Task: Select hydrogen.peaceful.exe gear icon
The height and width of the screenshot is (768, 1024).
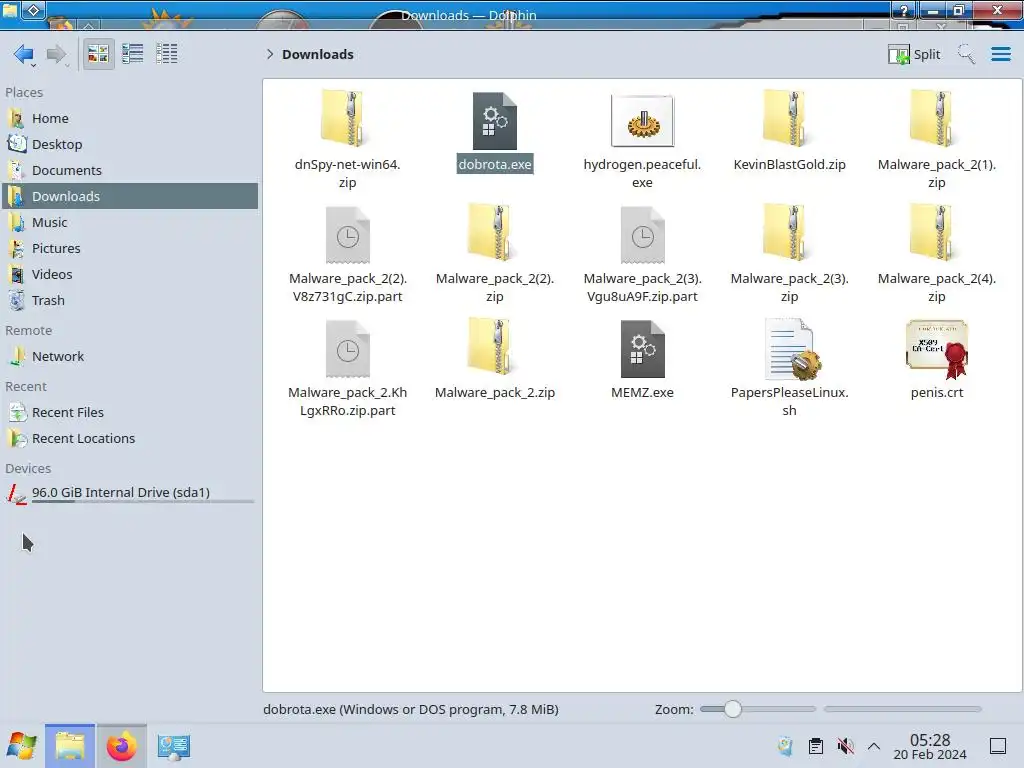Action: (643, 121)
